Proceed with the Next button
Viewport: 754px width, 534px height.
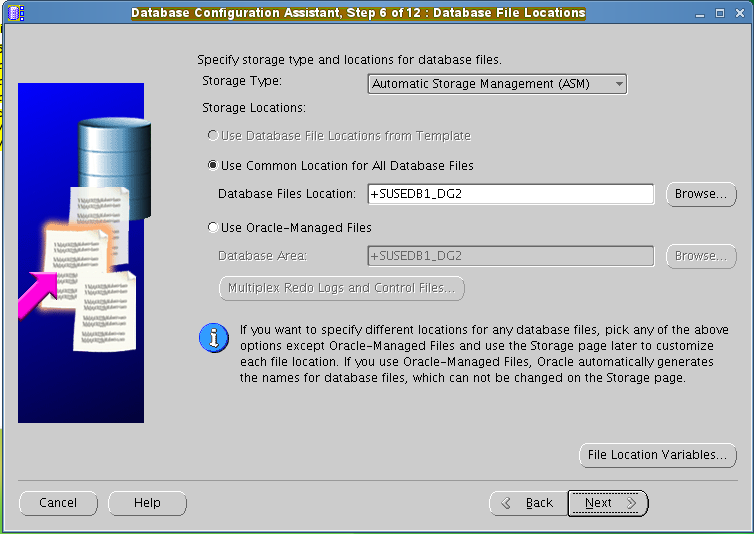pos(608,503)
